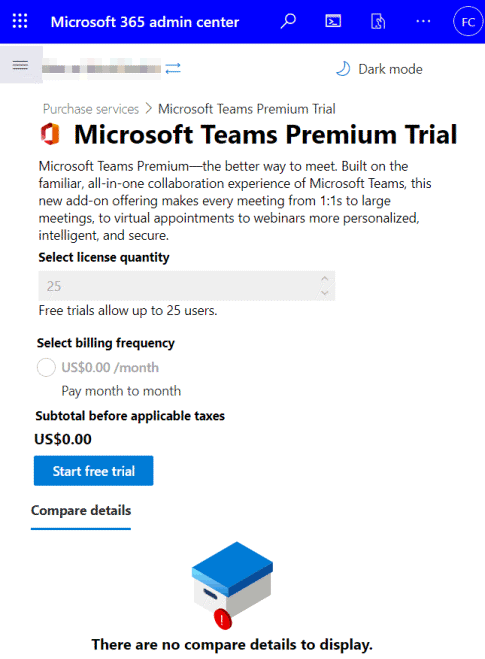Open the FC account avatar menu
This screenshot has width=485, height=659.
coord(468,22)
